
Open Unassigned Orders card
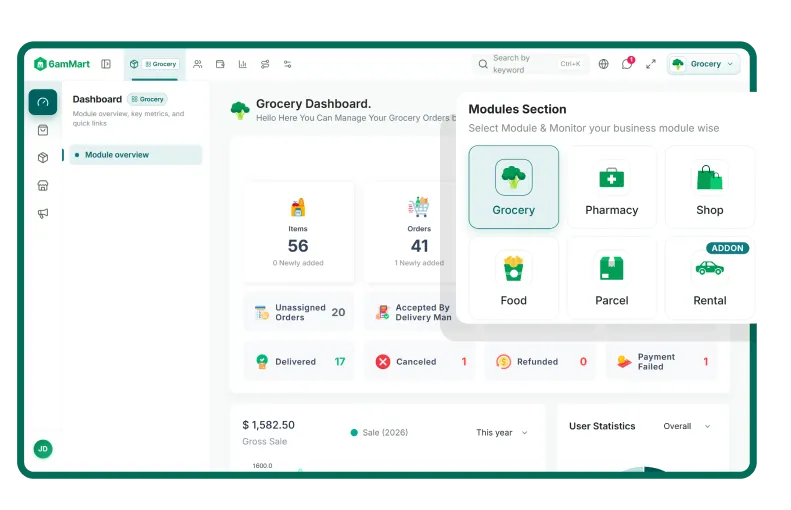coord(298,312)
